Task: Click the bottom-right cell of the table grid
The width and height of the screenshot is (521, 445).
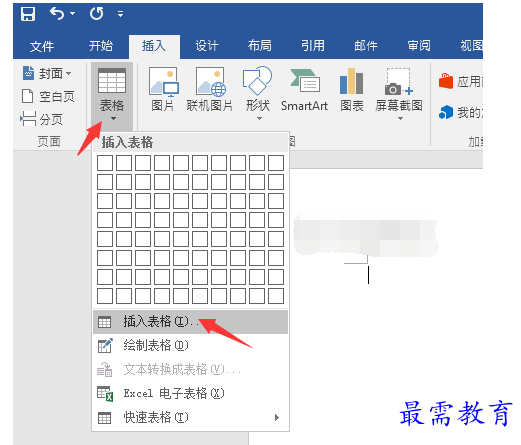Action: point(276,296)
